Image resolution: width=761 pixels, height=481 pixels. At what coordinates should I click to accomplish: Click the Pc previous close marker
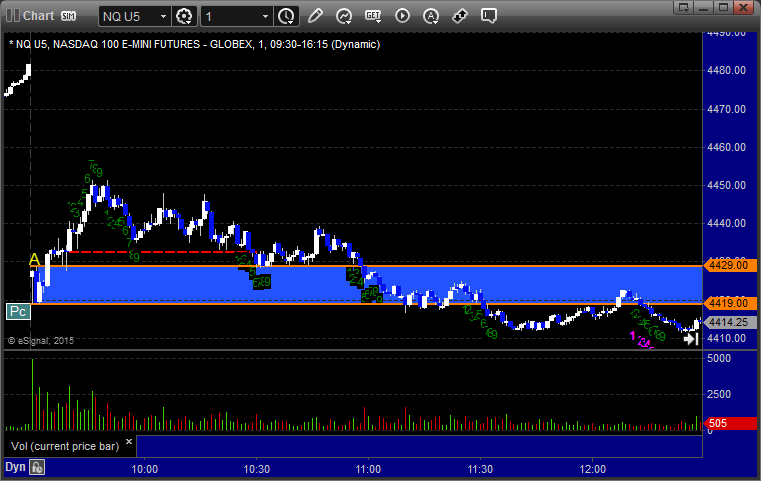coord(18,311)
